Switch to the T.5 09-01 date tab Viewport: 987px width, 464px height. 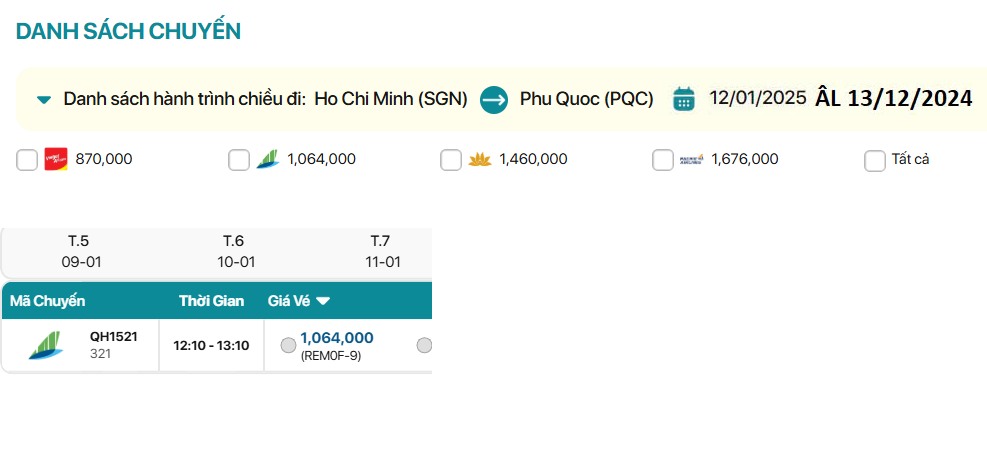click(79, 251)
